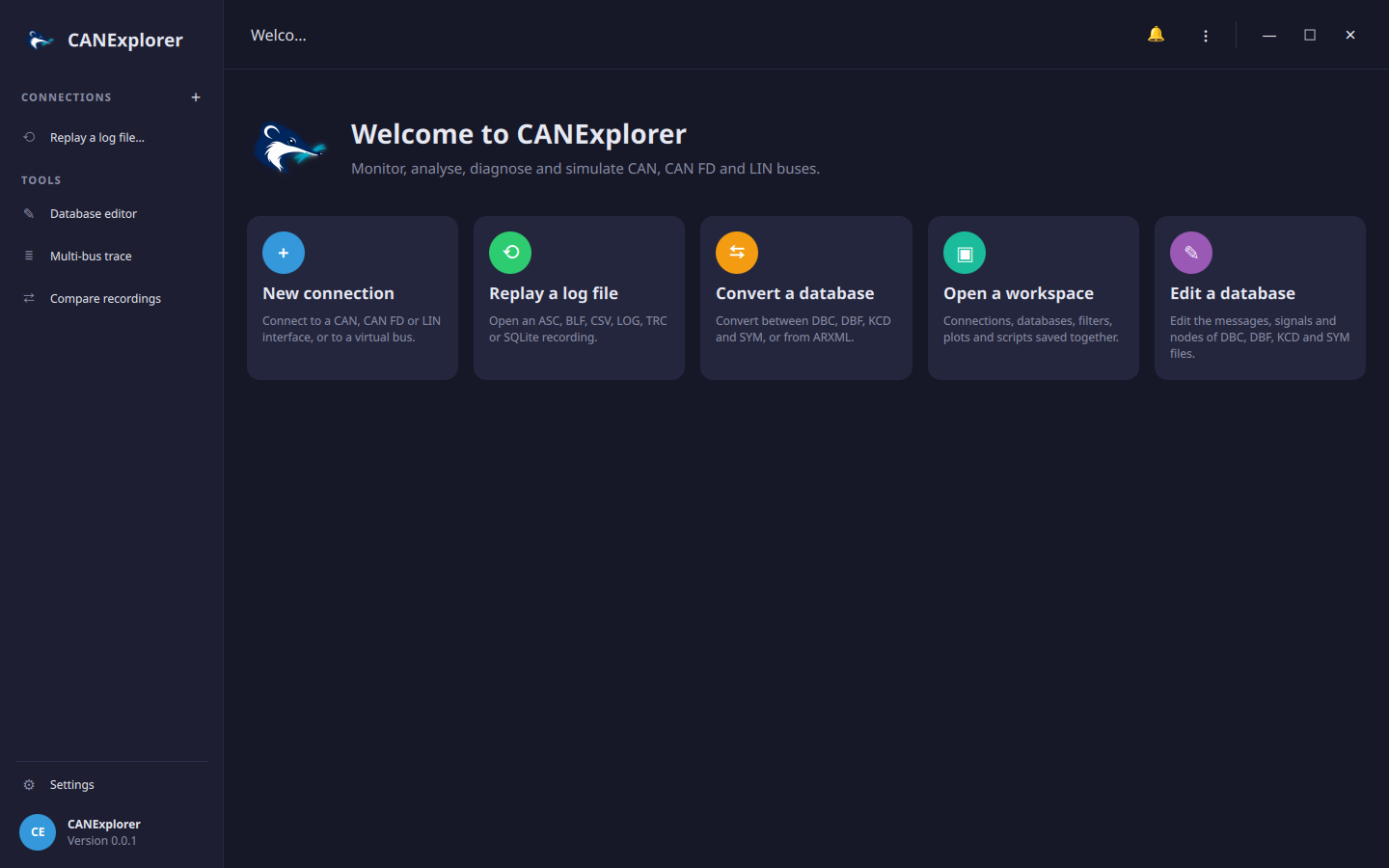The width and height of the screenshot is (1389, 868).
Task: Click the CANExplorer name beside the CE avatar
Action: tap(104, 825)
